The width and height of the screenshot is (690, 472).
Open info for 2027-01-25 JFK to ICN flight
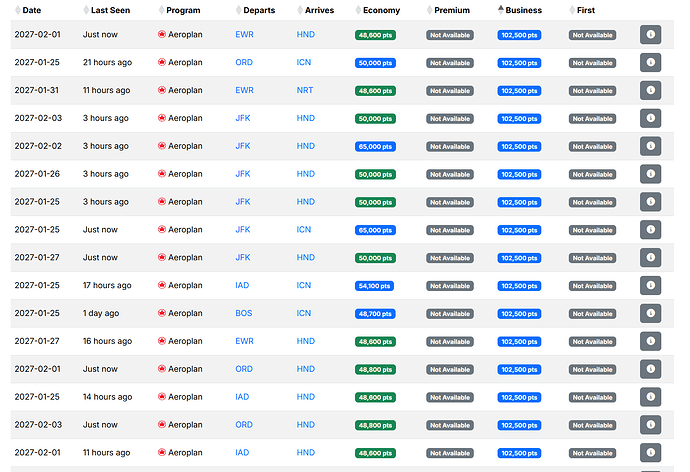coord(650,230)
